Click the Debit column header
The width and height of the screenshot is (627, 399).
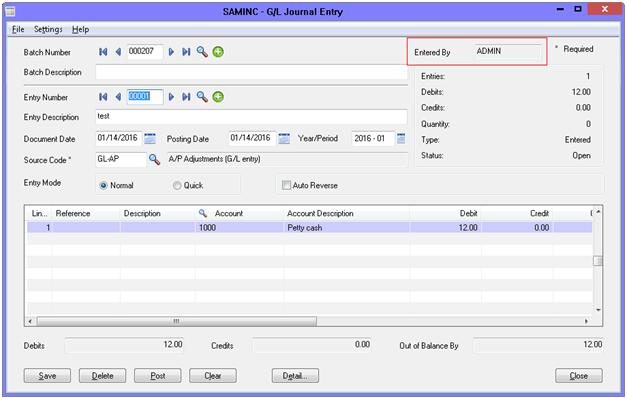pos(445,213)
